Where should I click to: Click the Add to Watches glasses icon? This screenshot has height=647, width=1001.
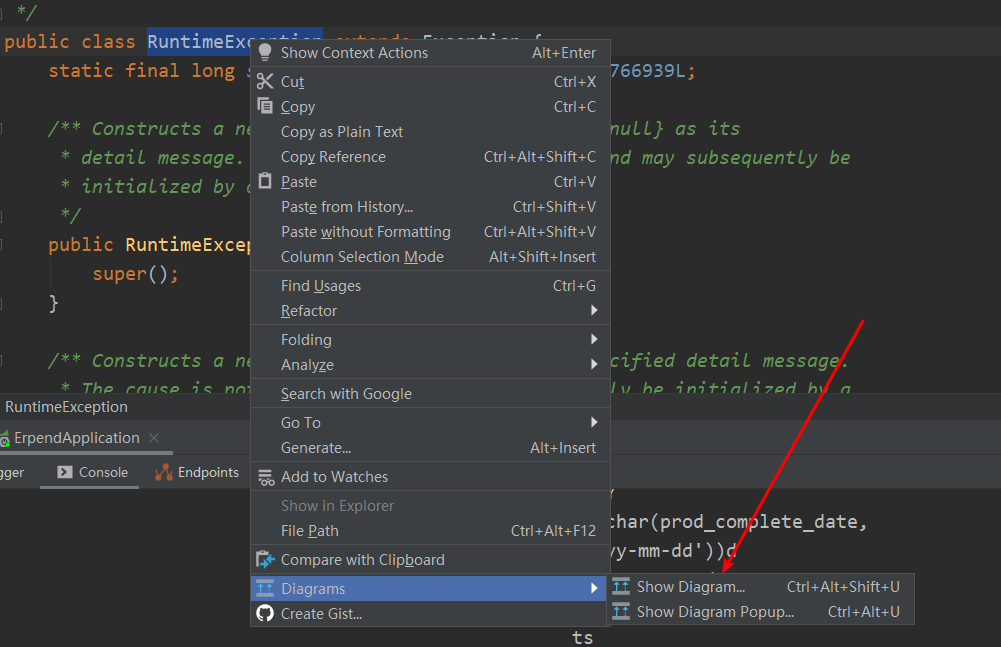266,477
